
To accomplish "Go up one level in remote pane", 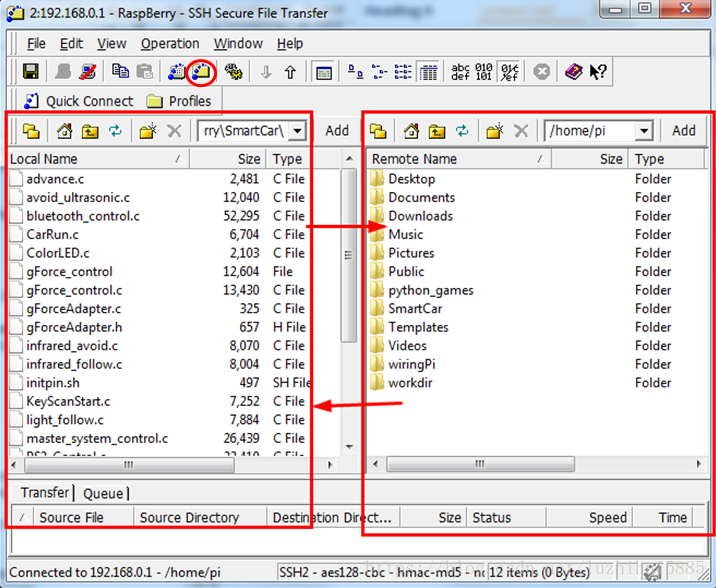I will [x=437, y=131].
